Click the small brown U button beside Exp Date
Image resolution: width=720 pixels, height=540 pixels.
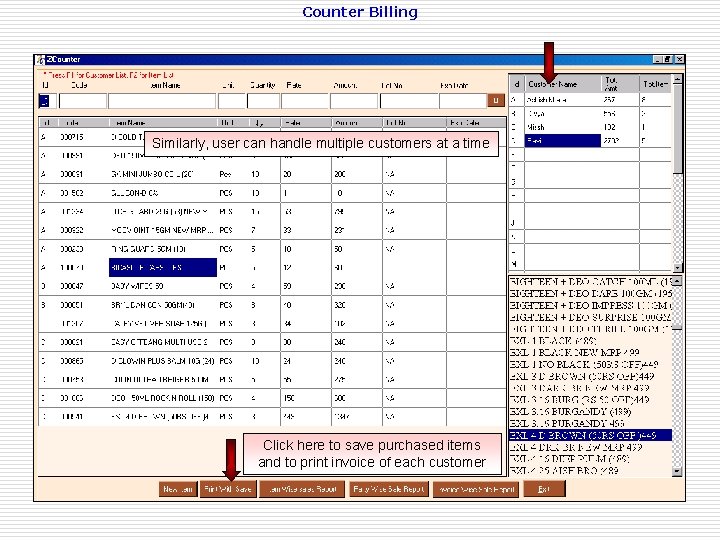pos(496,100)
